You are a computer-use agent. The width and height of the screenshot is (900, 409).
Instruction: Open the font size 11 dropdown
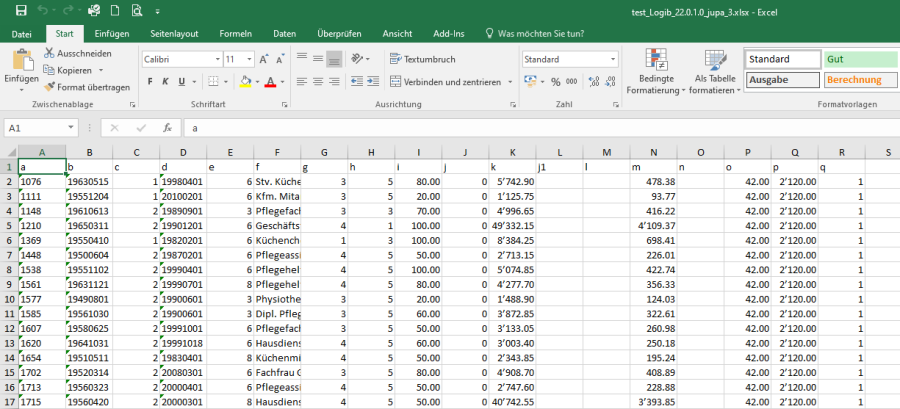(249, 59)
